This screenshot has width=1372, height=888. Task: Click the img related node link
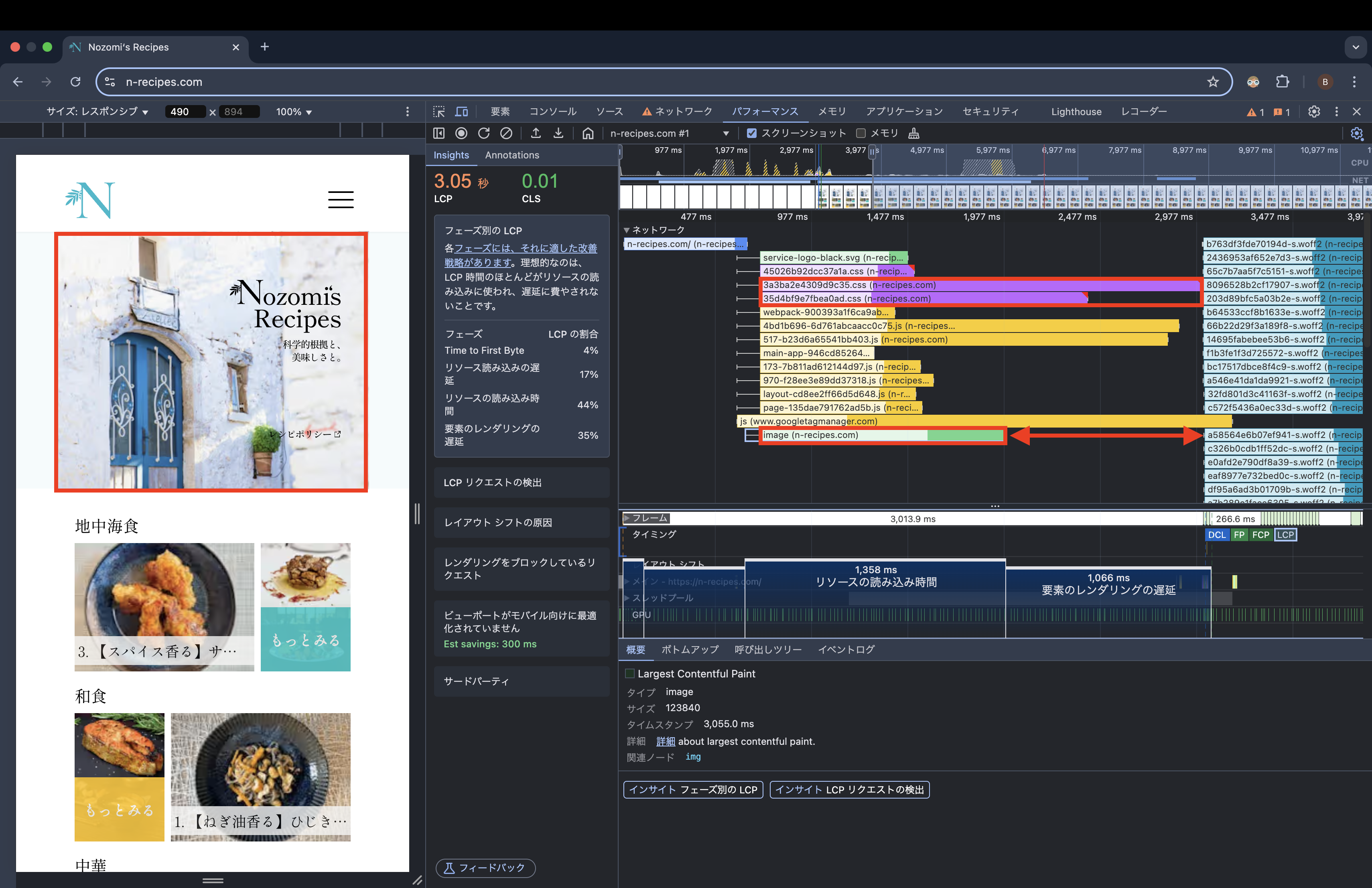(693, 756)
